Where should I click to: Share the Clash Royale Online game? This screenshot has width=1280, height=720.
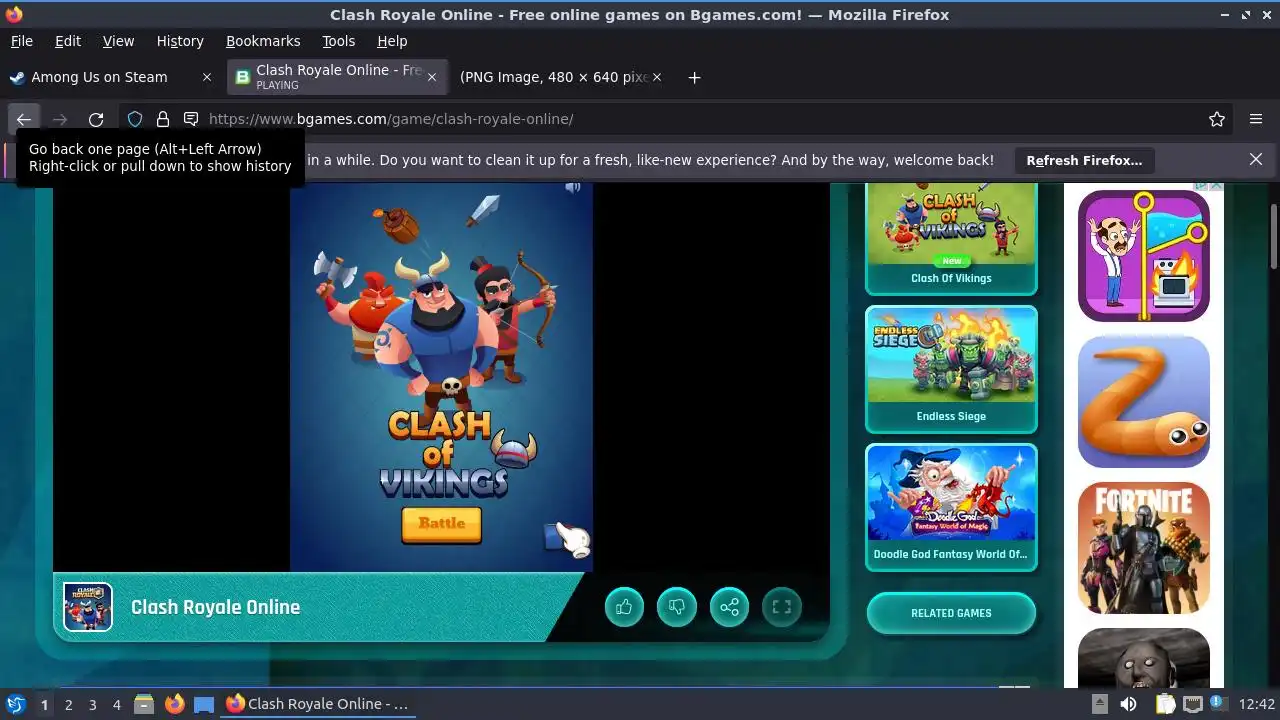point(729,607)
